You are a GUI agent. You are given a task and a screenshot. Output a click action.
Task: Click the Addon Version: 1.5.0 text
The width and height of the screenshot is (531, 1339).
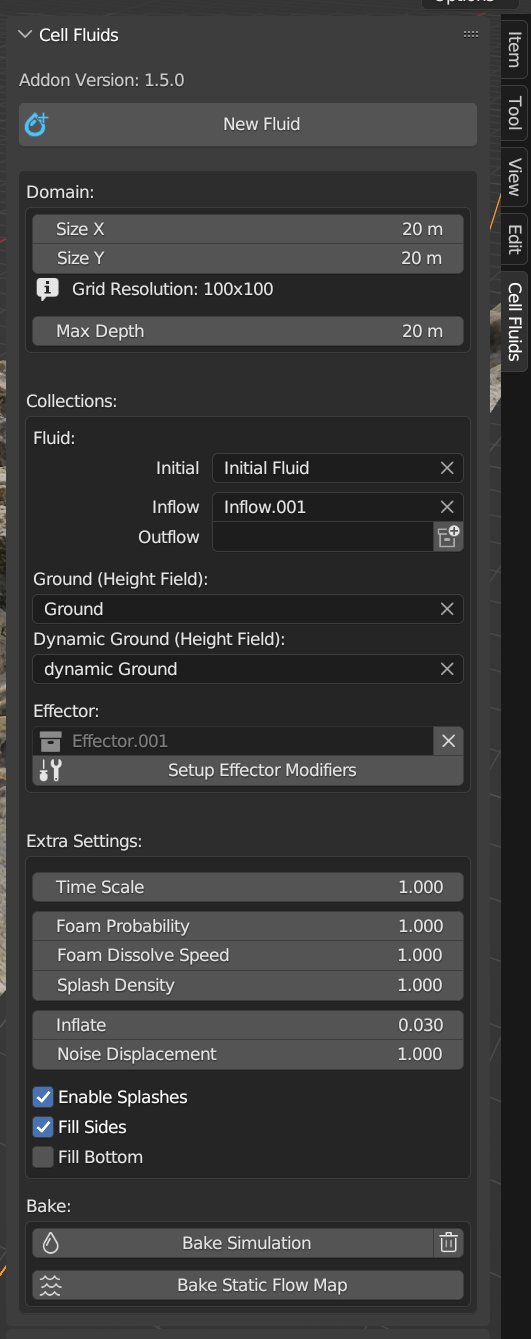click(x=102, y=80)
